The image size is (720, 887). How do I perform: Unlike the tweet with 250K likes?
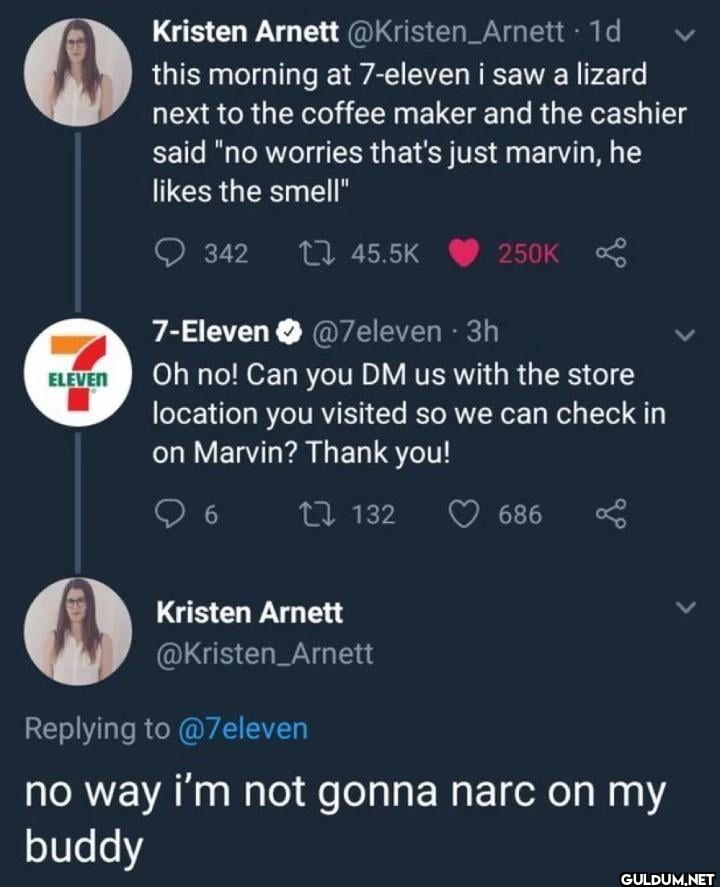(464, 253)
